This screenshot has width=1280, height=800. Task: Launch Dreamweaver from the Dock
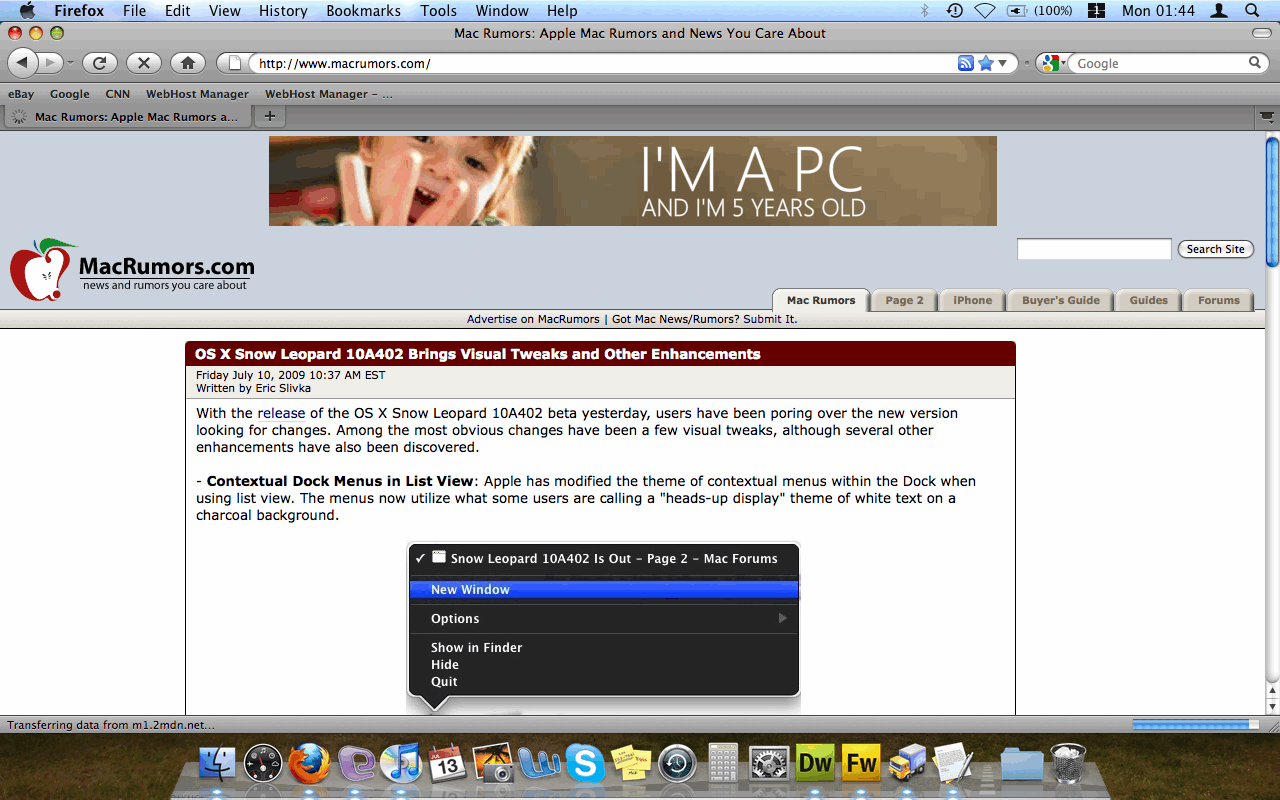(x=815, y=764)
